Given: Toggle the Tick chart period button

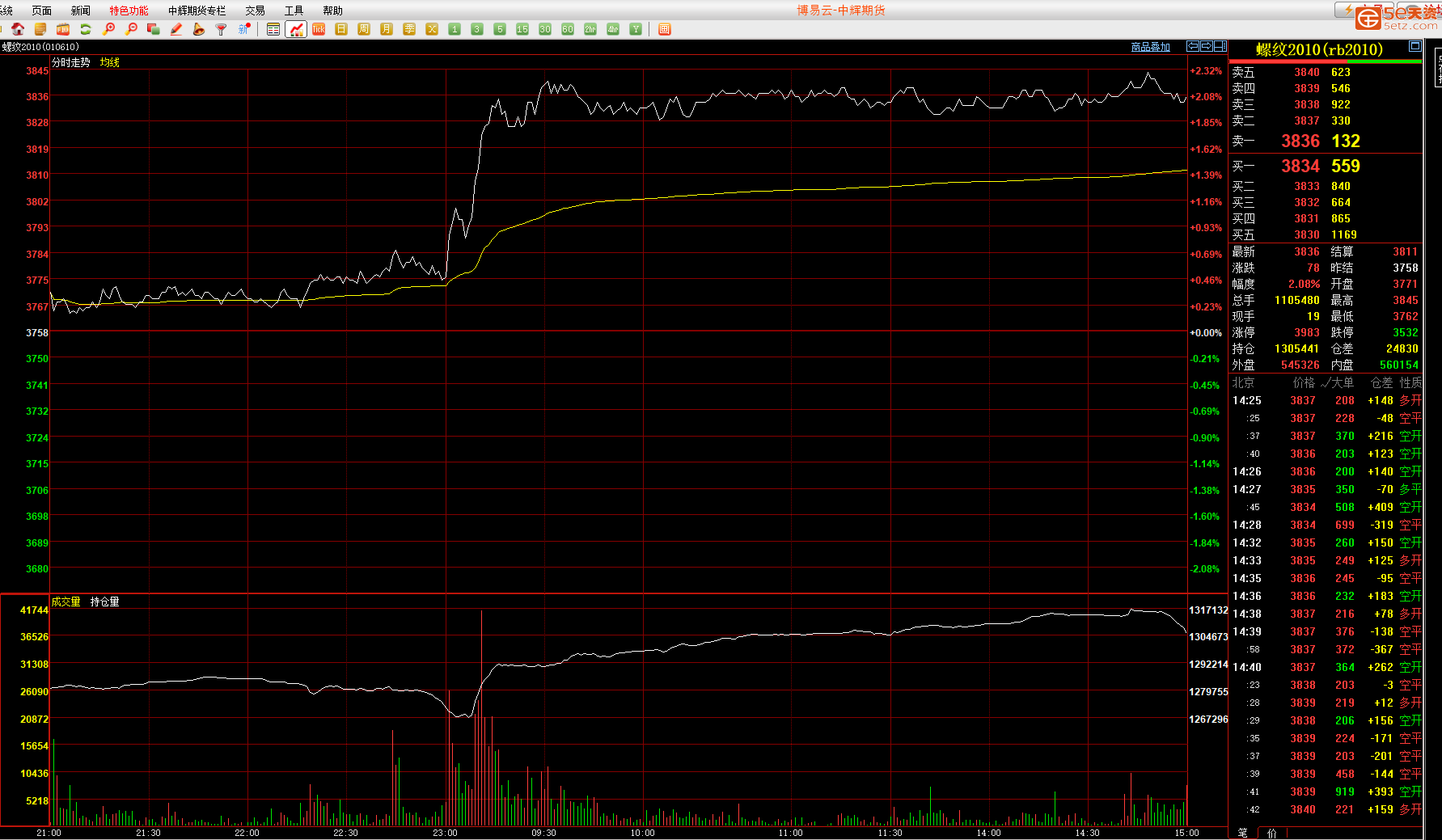Looking at the screenshot, I should click(319, 29).
